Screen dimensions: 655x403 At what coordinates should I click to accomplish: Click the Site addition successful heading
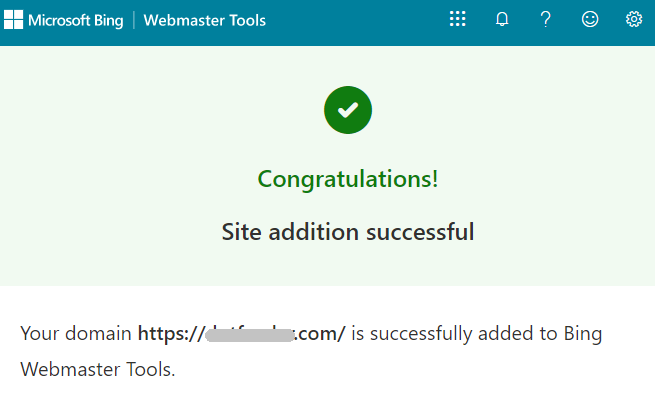click(x=348, y=232)
